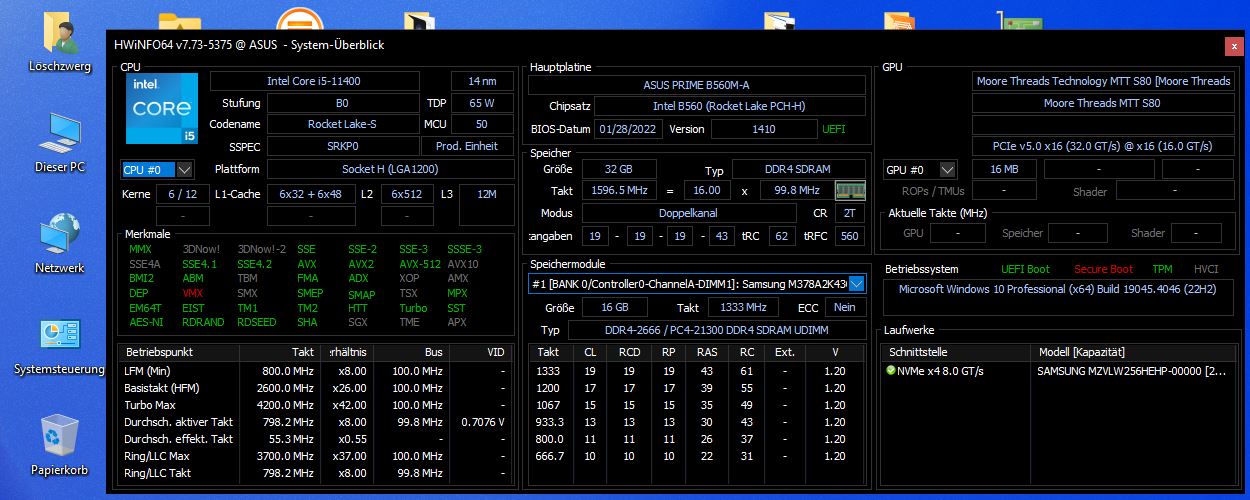
Task: Click the Schnittstelle column header
Action: 956,352
